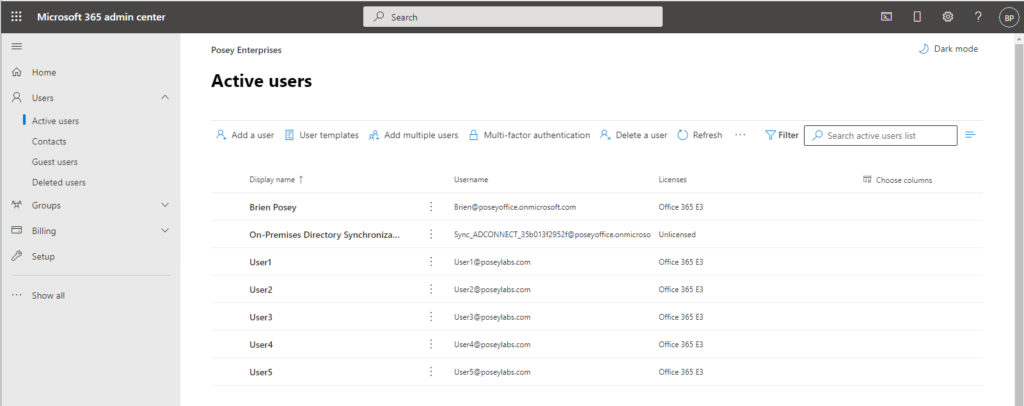Open the mobile app icon in header
This screenshot has height=406, width=1024.
click(x=917, y=17)
